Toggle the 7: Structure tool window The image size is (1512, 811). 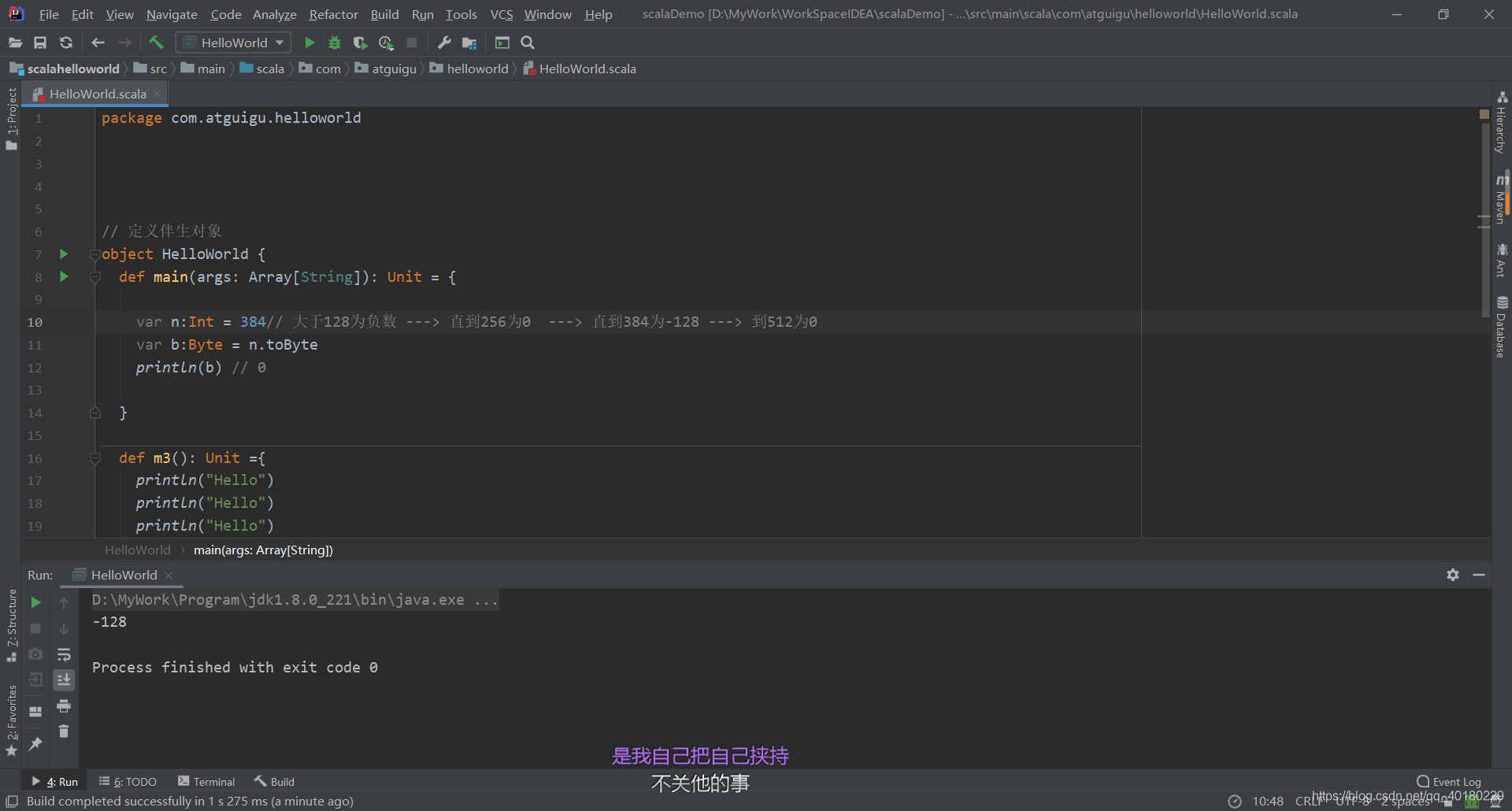click(11, 625)
